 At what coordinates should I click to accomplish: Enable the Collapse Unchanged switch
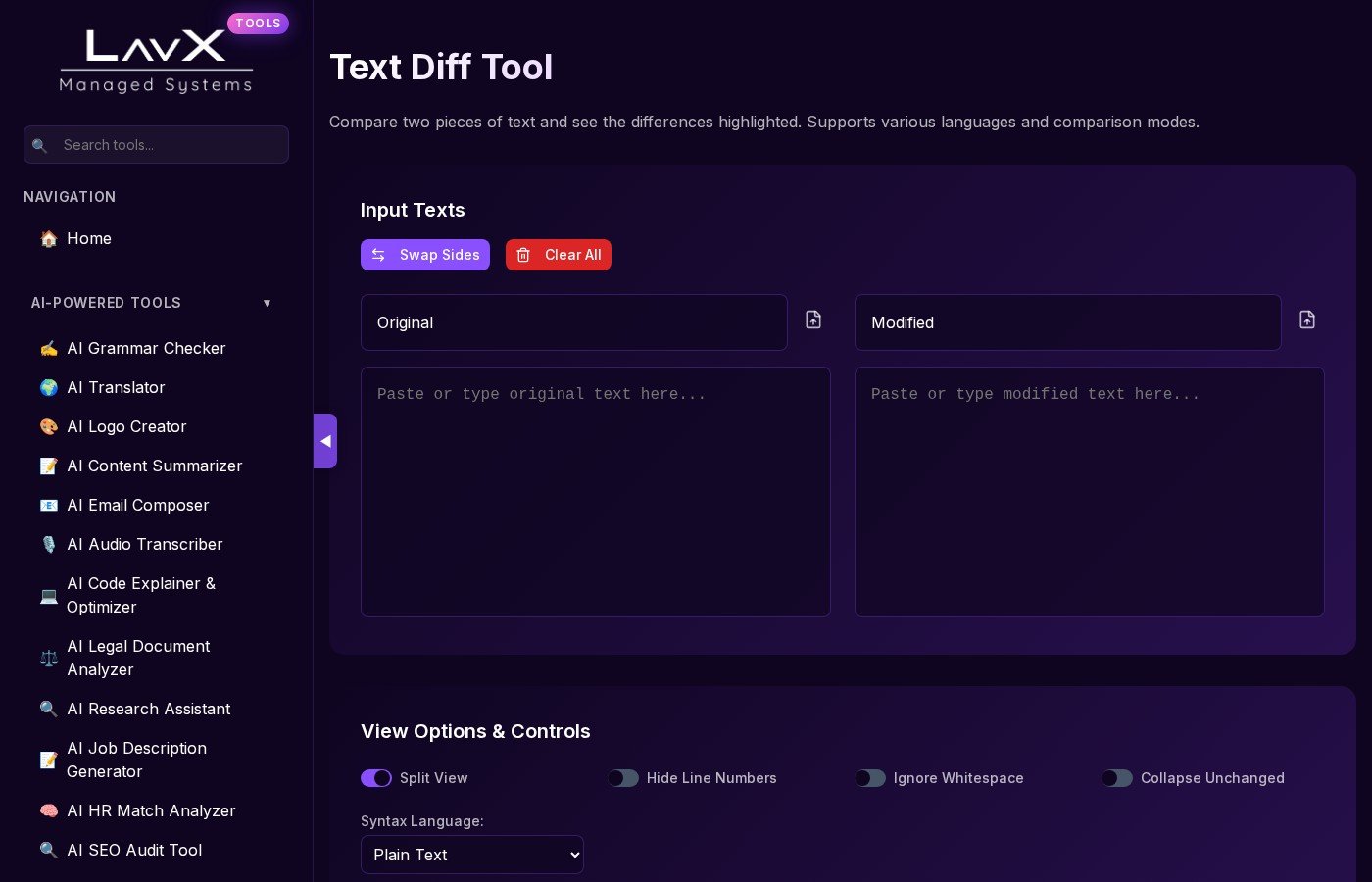tap(1117, 778)
